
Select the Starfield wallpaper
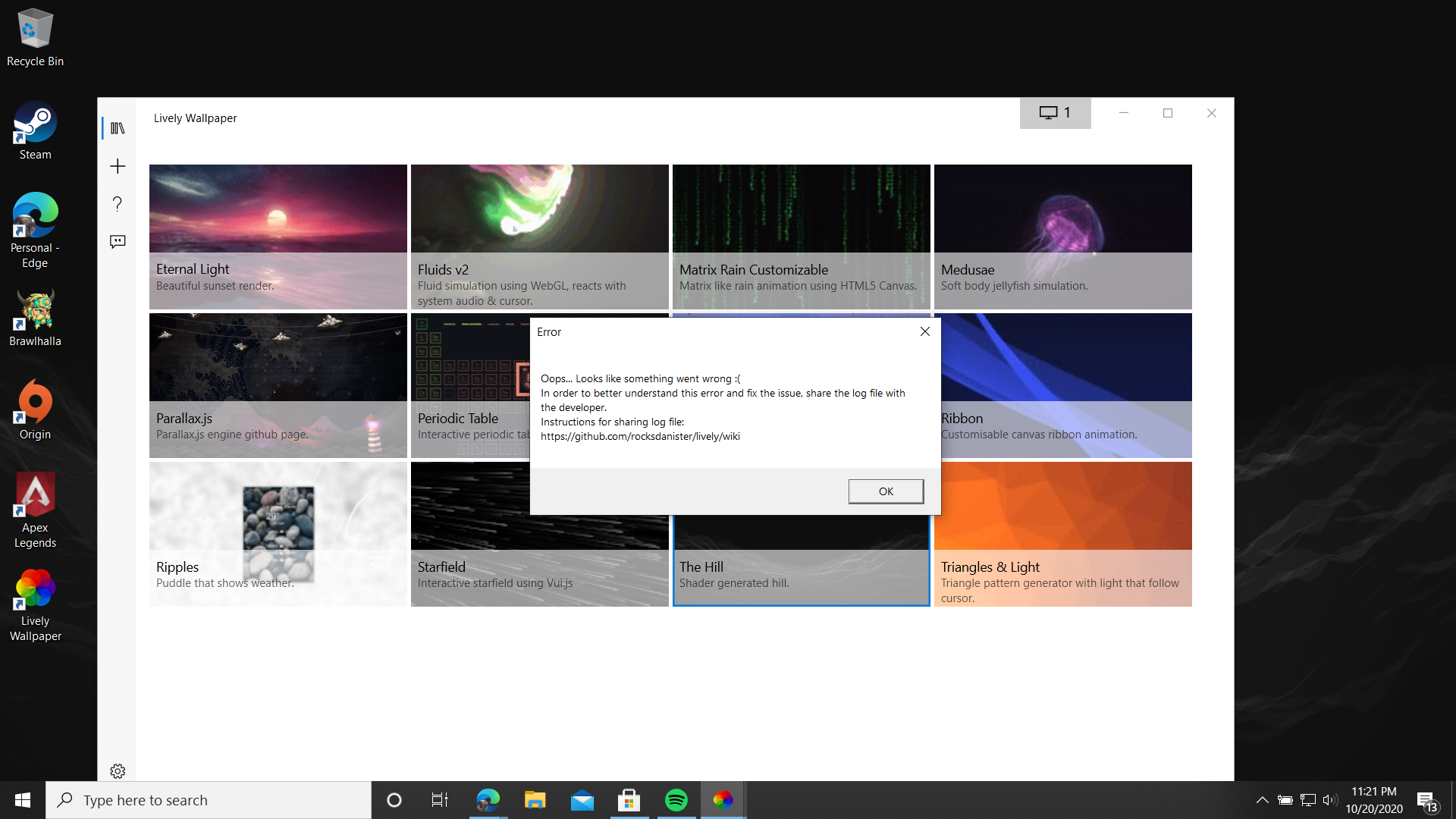(540, 561)
